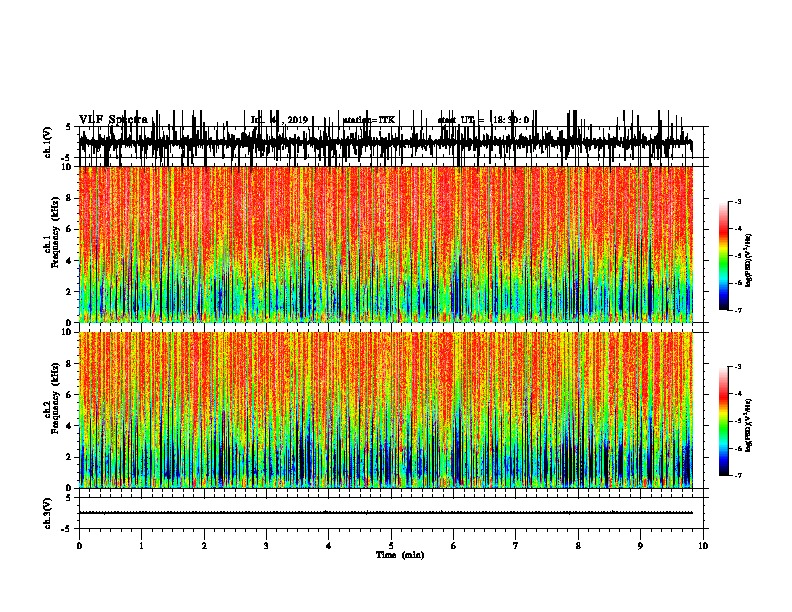Click the "8" kHz tick on ch.1 spectrogram
This screenshot has height=612, width=792.
tap(70, 198)
